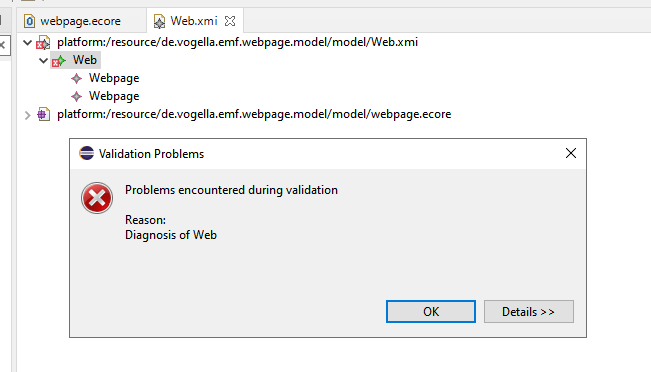Expand the webpage.ecore resource node

coord(27,115)
